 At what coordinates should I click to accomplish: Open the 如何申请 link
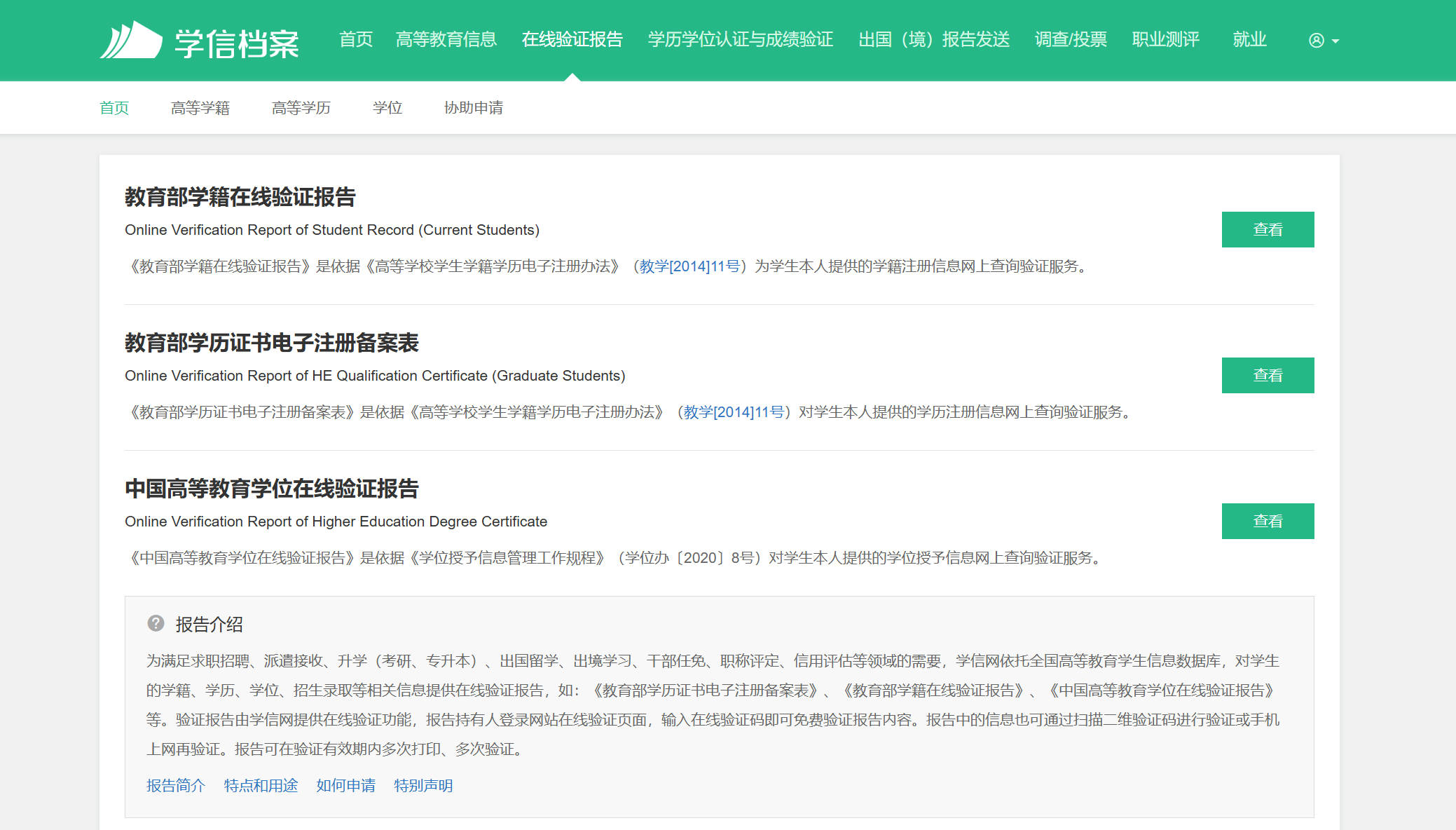click(345, 786)
